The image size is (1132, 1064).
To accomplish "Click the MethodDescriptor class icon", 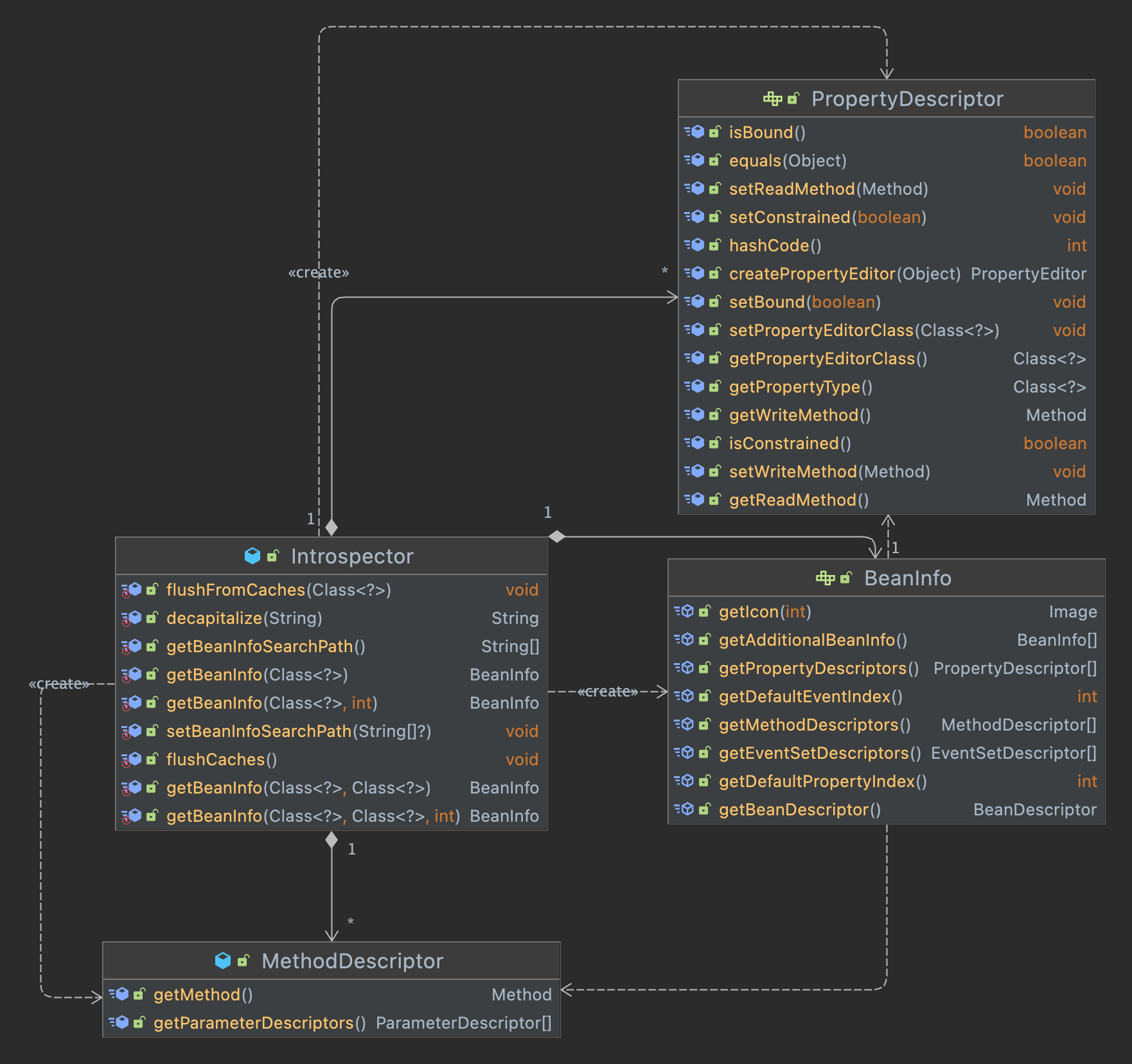I will 222,961.
